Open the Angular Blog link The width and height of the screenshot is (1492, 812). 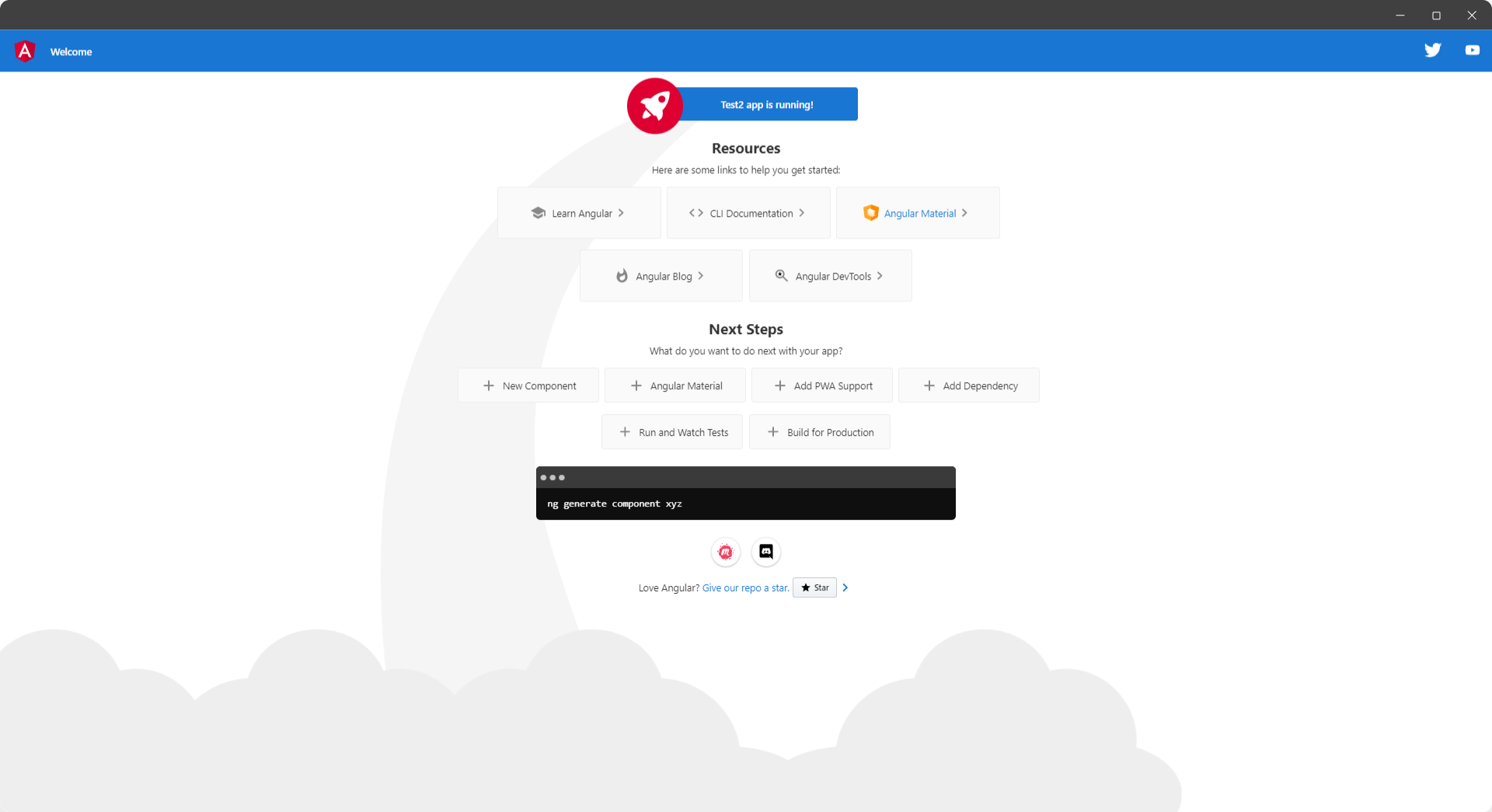click(661, 276)
